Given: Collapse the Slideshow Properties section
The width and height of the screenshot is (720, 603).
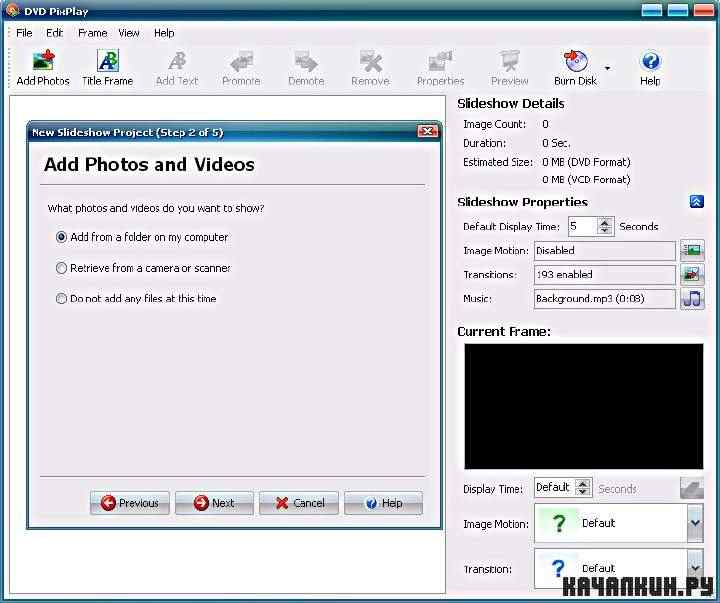Looking at the screenshot, I should pyautogui.click(x=697, y=201).
